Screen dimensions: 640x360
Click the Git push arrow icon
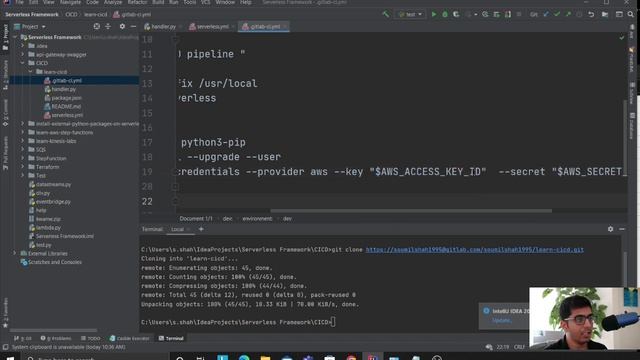pyautogui.click(x=568, y=14)
